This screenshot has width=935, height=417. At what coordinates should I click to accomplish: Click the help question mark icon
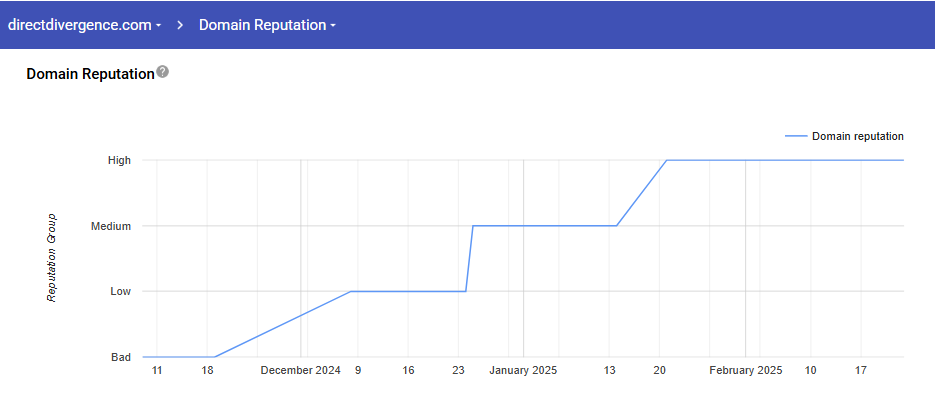pyautogui.click(x=163, y=73)
